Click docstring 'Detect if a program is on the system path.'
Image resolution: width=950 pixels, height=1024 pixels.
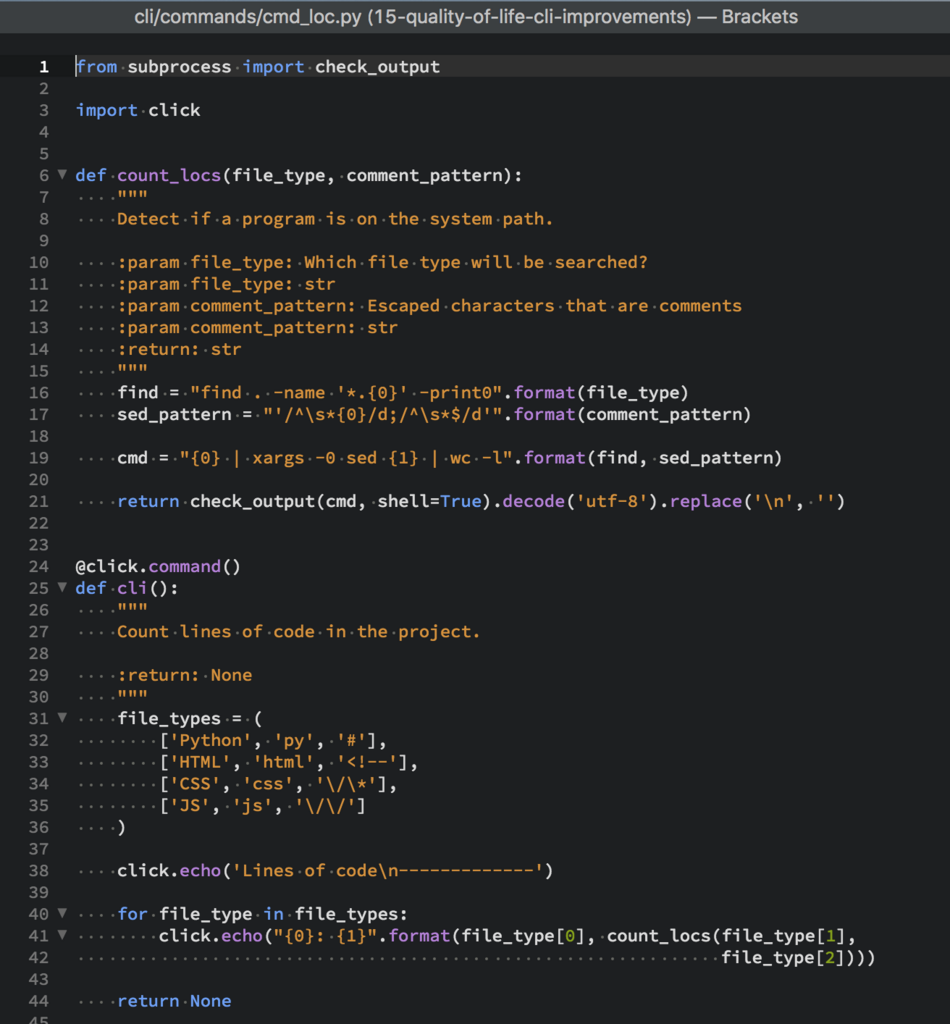(335, 219)
